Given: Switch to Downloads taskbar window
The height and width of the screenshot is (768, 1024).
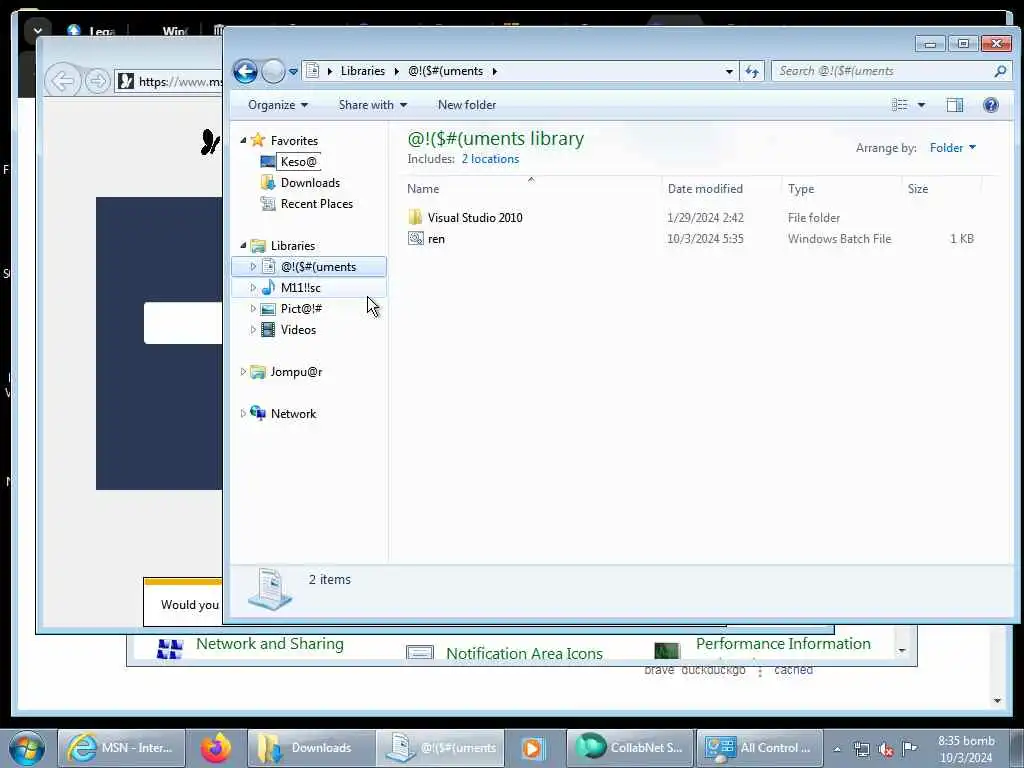Looking at the screenshot, I should (x=311, y=748).
